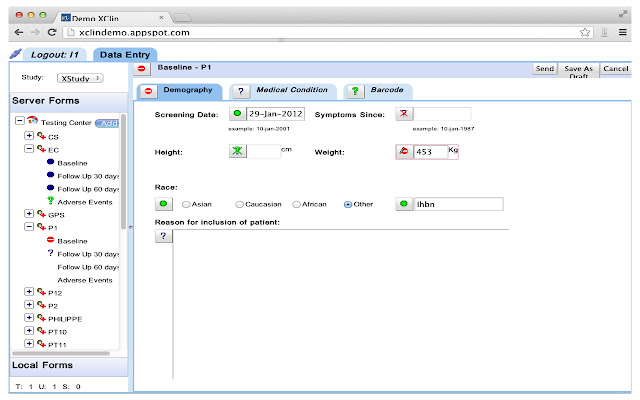This screenshot has width=640, height=400.
Task: Select the African race radio button
Action: (296, 204)
